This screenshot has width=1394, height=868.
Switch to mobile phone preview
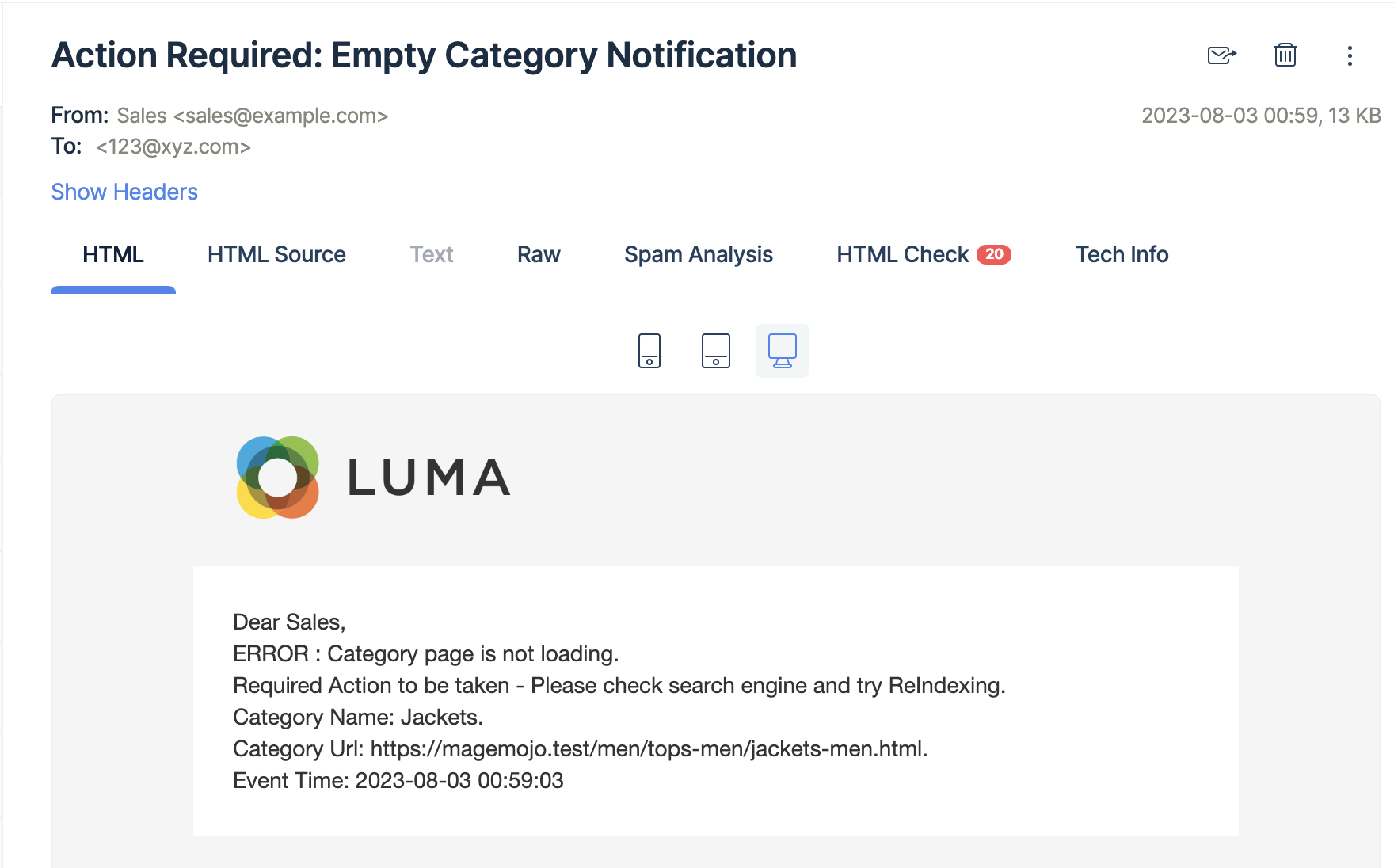(x=649, y=351)
